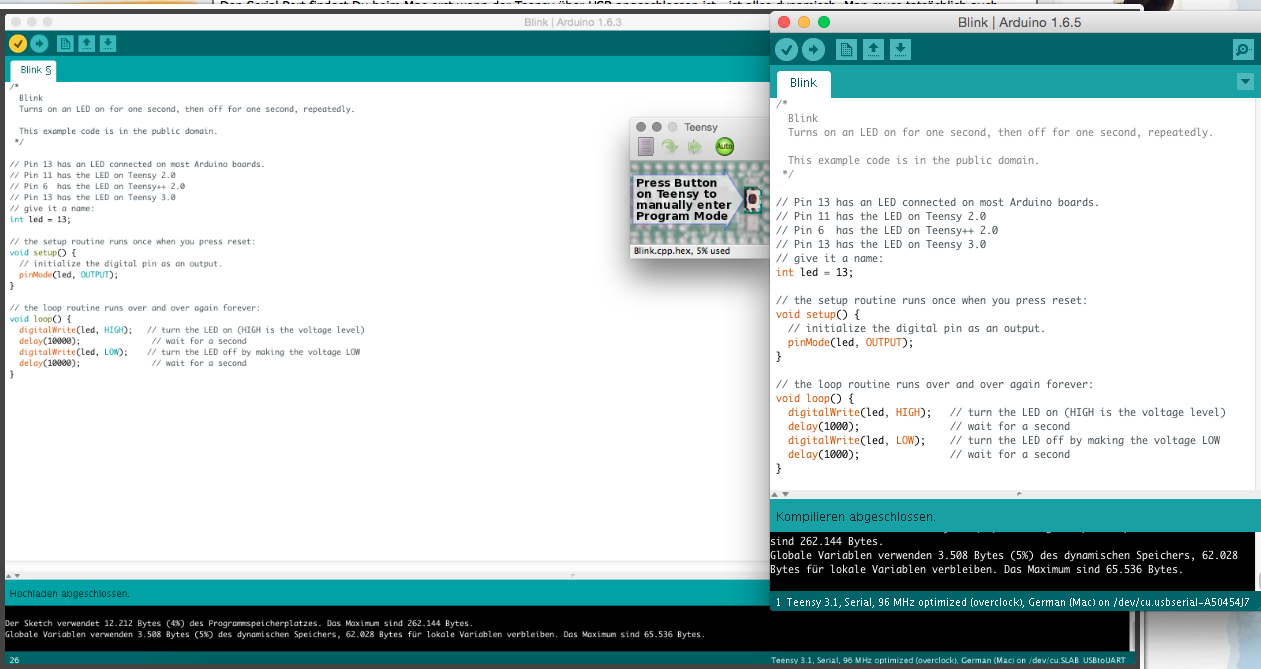Click Arduino 1.6.5 window title bar
The width and height of the screenshot is (1261, 669).
1014,22
